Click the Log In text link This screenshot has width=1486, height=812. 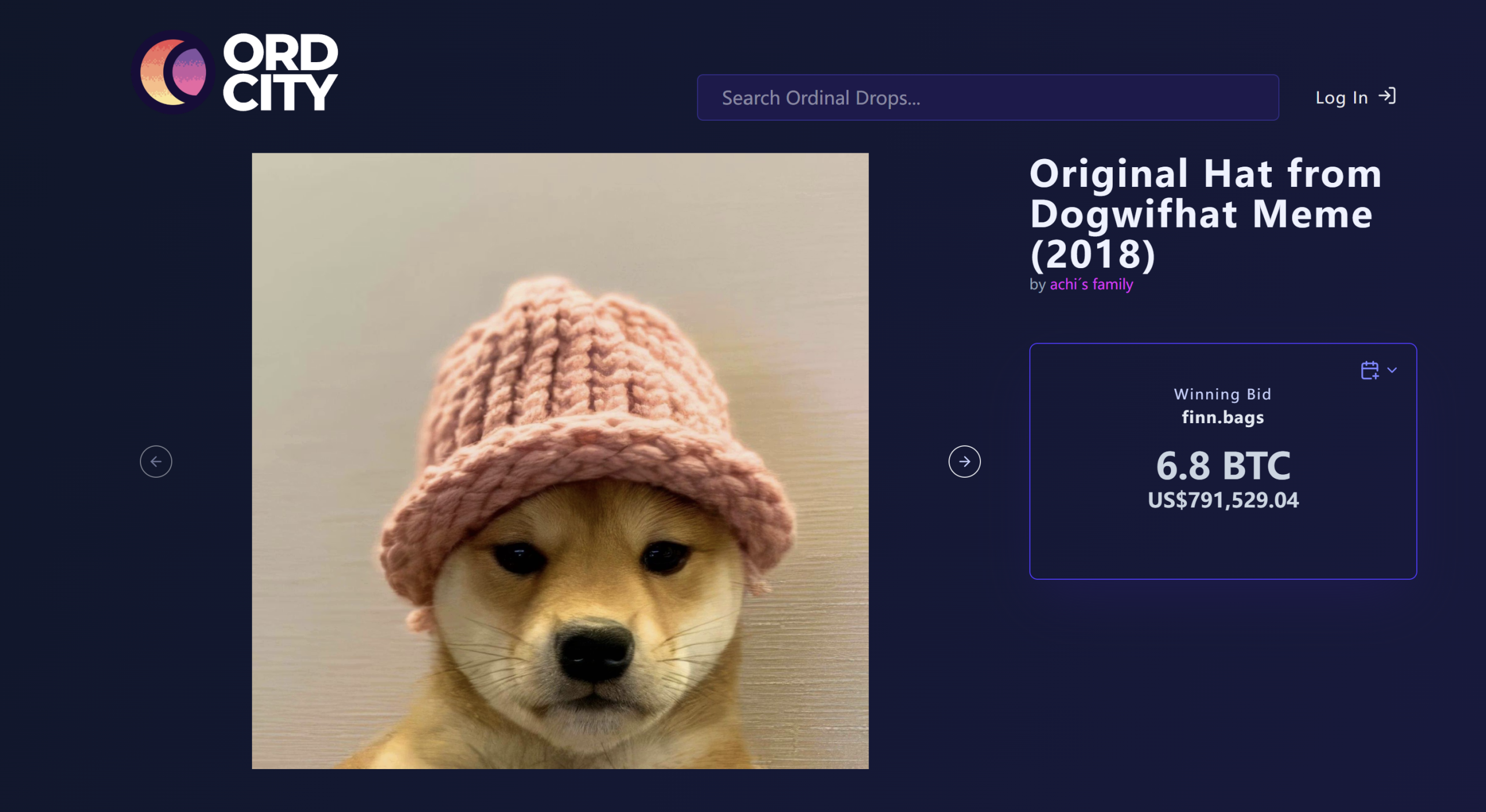point(1341,98)
